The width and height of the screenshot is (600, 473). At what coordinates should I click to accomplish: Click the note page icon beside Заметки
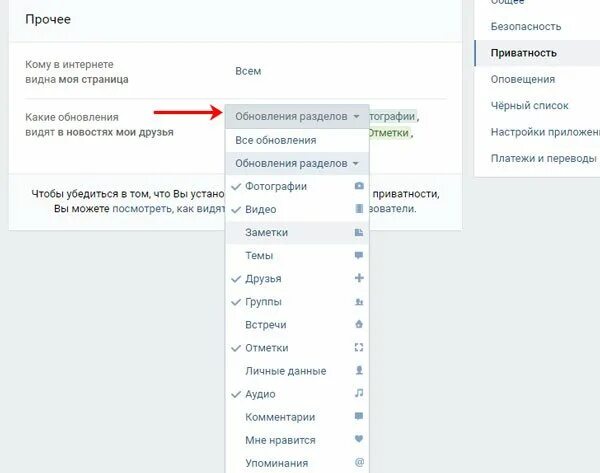(359, 232)
